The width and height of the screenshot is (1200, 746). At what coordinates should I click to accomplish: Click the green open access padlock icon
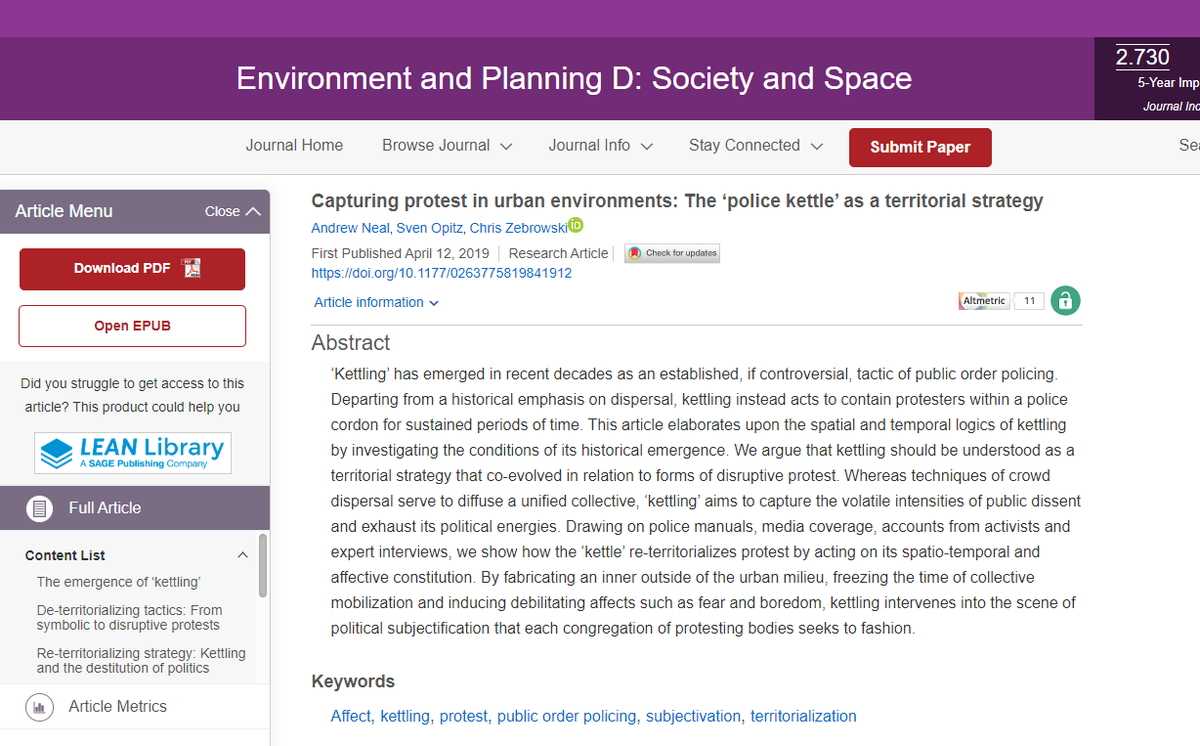(1065, 300)
